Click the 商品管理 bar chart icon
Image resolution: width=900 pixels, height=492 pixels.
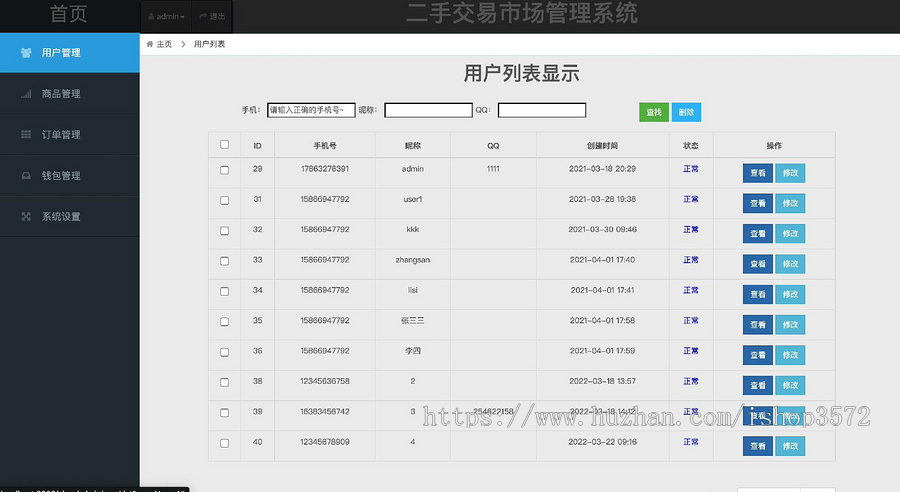(x=26, y=94)
